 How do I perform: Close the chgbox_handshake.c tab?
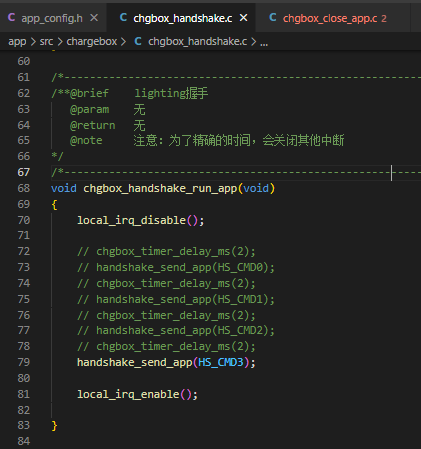coord(244,18)
